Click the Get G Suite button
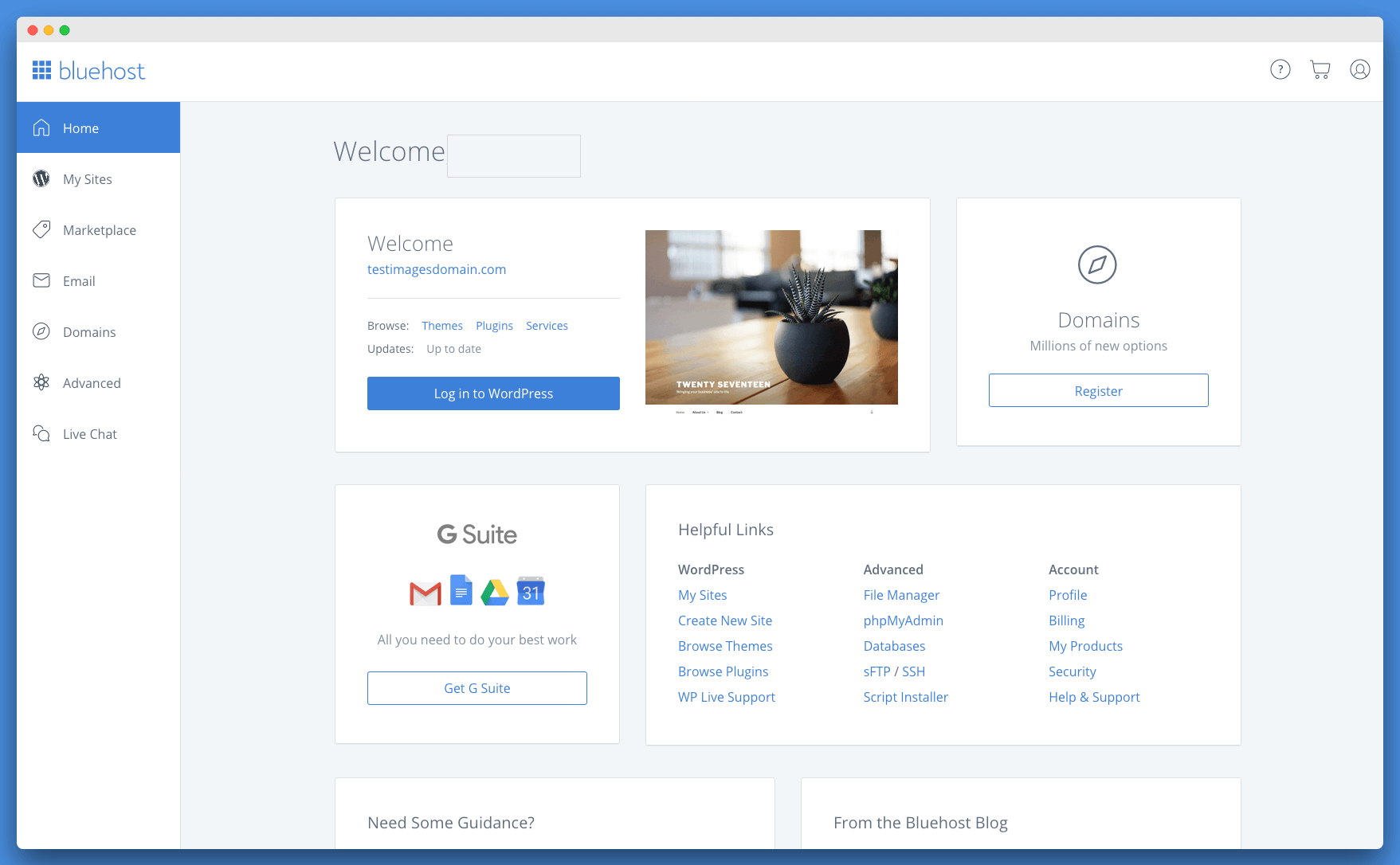The image size is (1400, 865). (x=476, y=688)
